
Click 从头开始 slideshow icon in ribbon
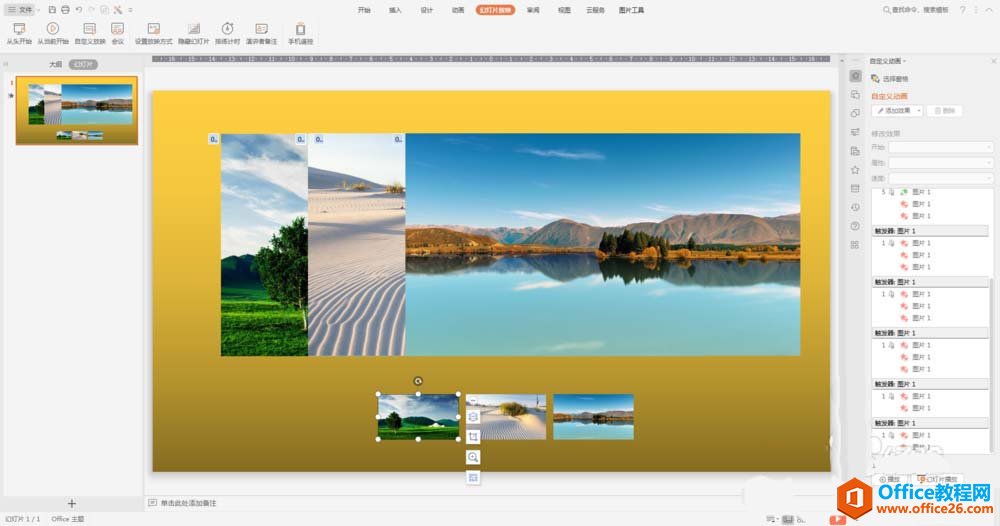click(x=19, y=29)
